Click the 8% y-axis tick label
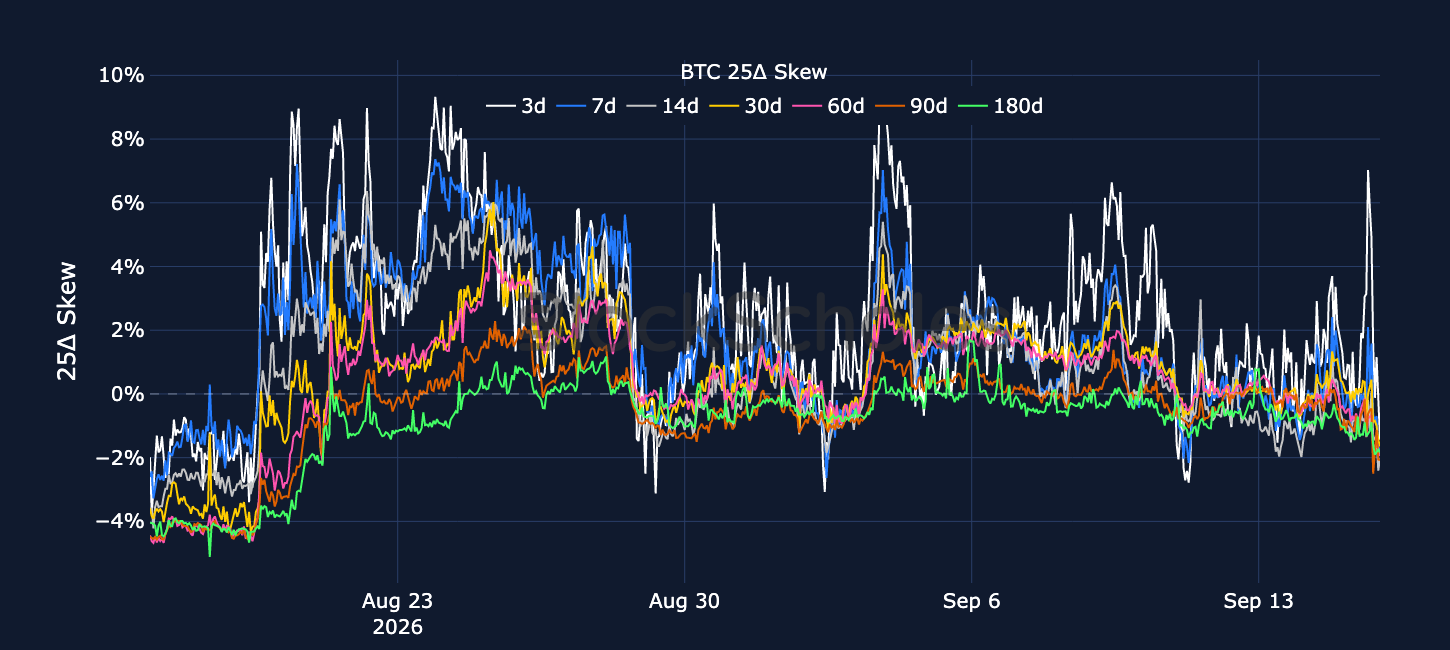 pos(127,139)
